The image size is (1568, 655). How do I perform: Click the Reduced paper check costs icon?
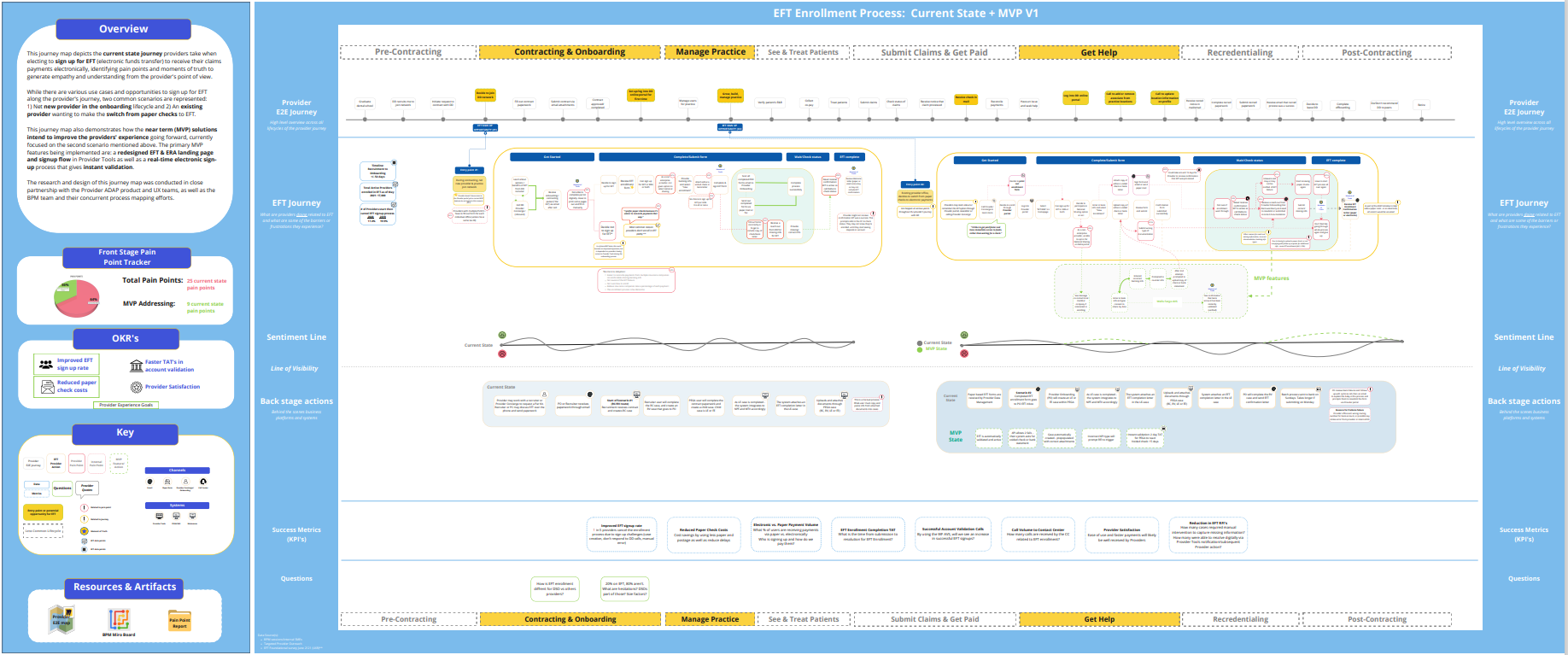[x=45, y=387]
